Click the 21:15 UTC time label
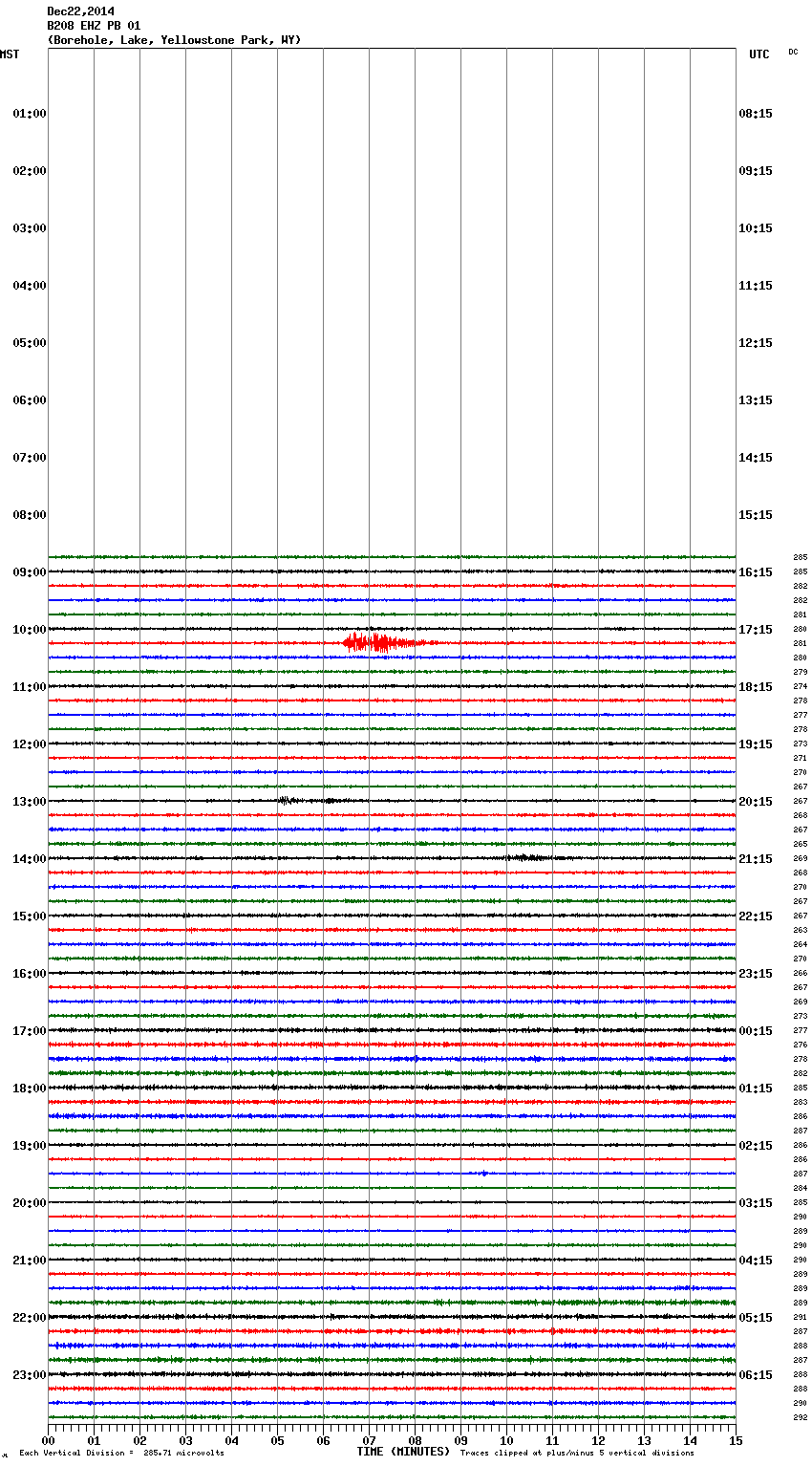This screenshot has height=1466, width=812. pos(756,859)
